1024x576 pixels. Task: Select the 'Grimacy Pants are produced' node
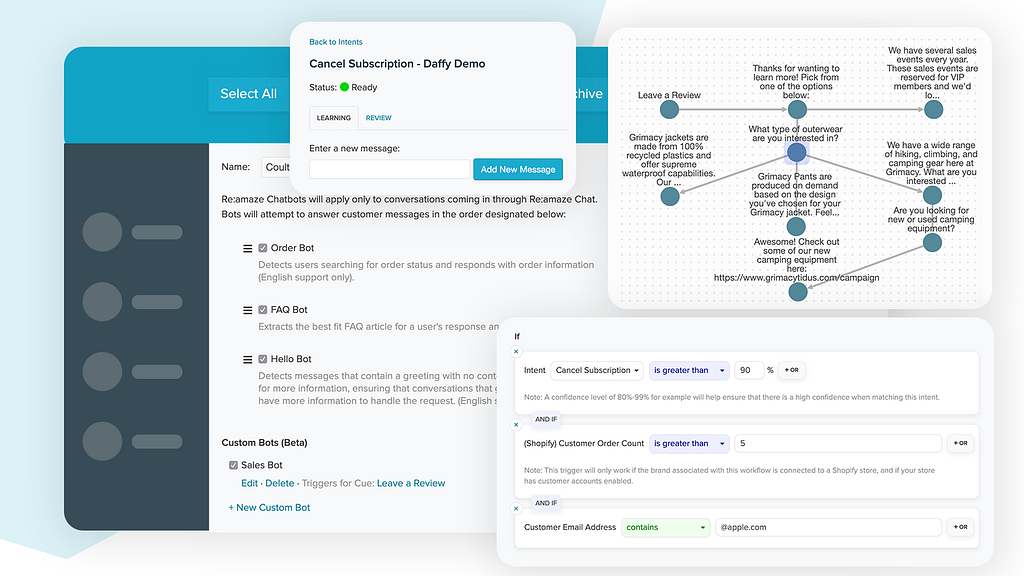pyautogui.click(x=795, y=227)
